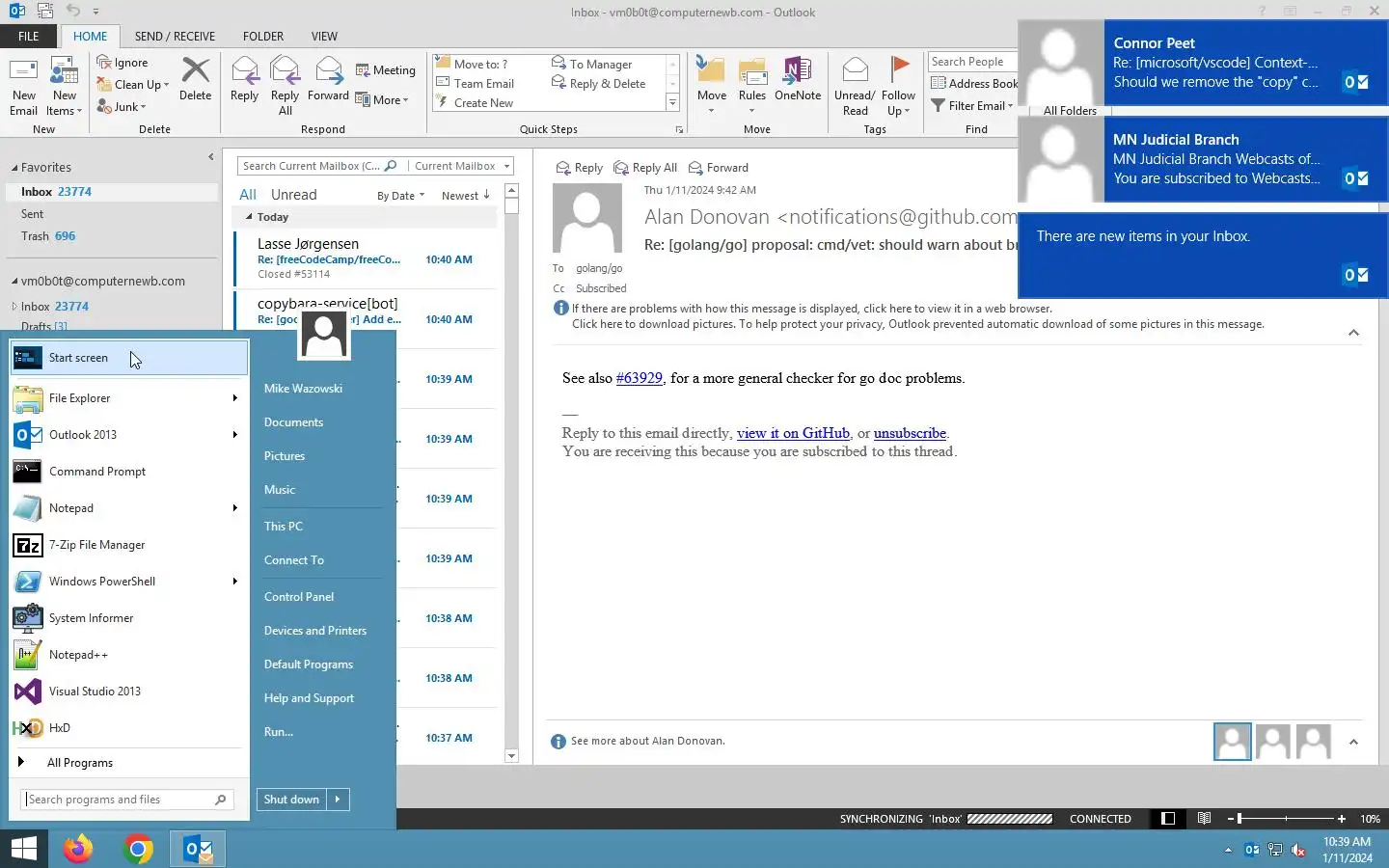The image size is (1389, 868).
Task: Open the By Date sort dropdown
Action: tap(400, 196)
